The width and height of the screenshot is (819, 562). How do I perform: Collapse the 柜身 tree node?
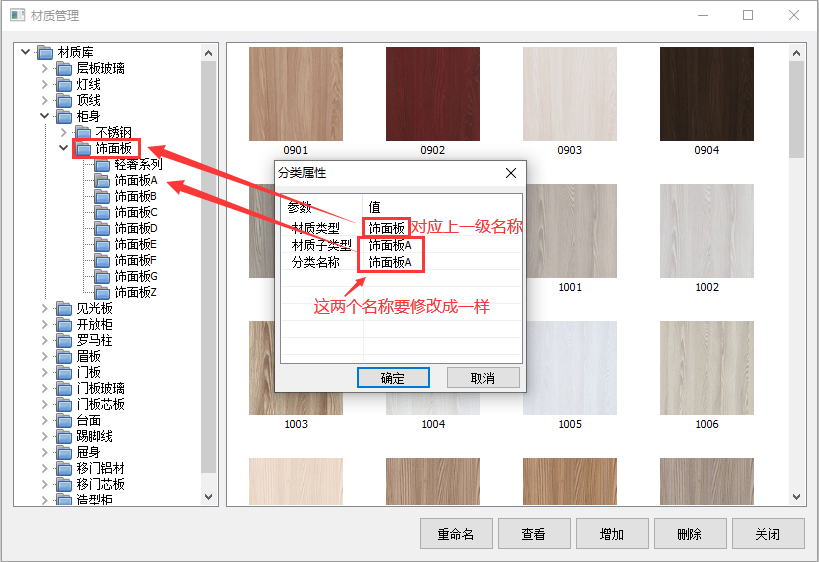(x=44, y=116)
